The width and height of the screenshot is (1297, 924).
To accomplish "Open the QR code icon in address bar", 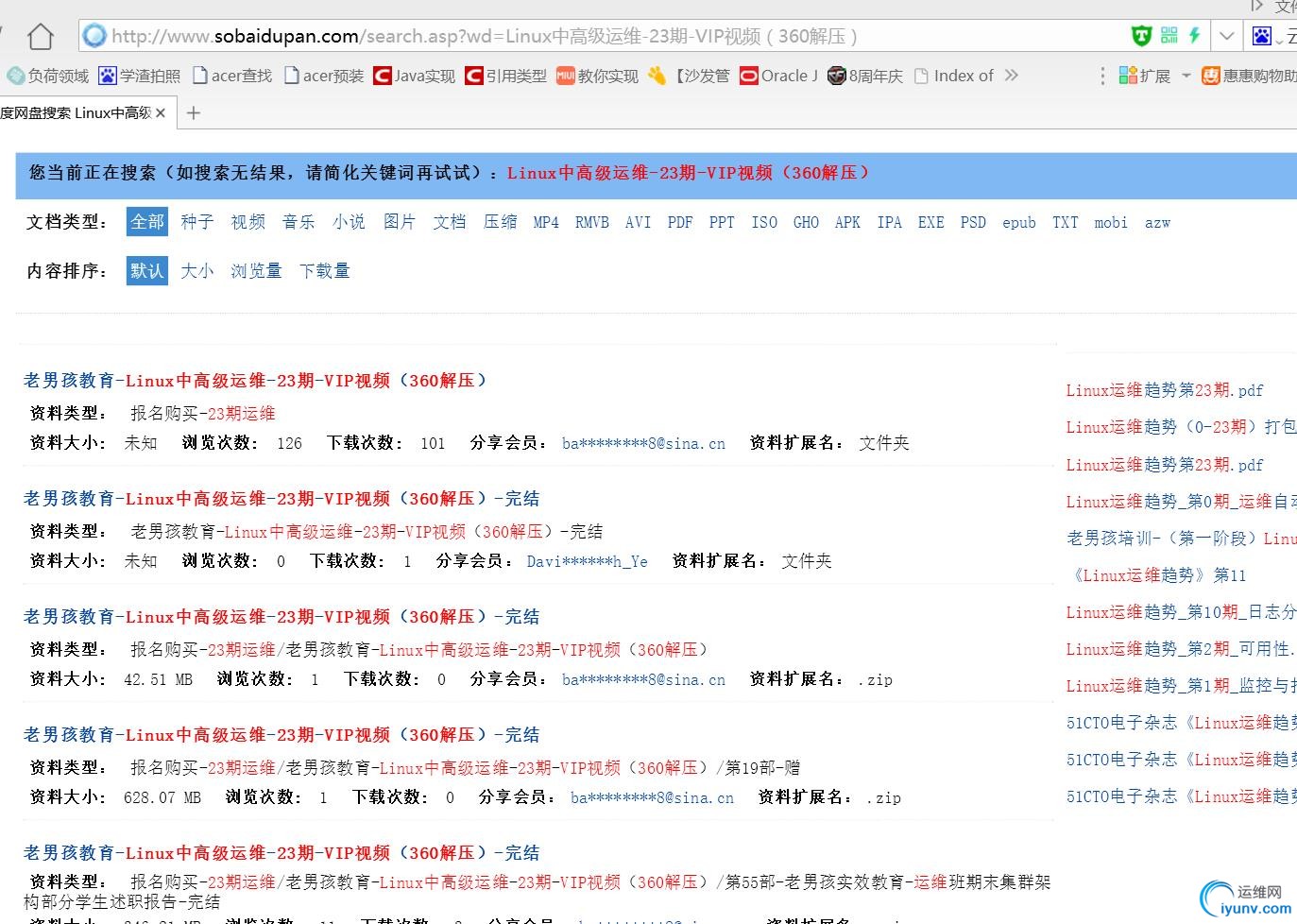I will (x=1169, y=36).
